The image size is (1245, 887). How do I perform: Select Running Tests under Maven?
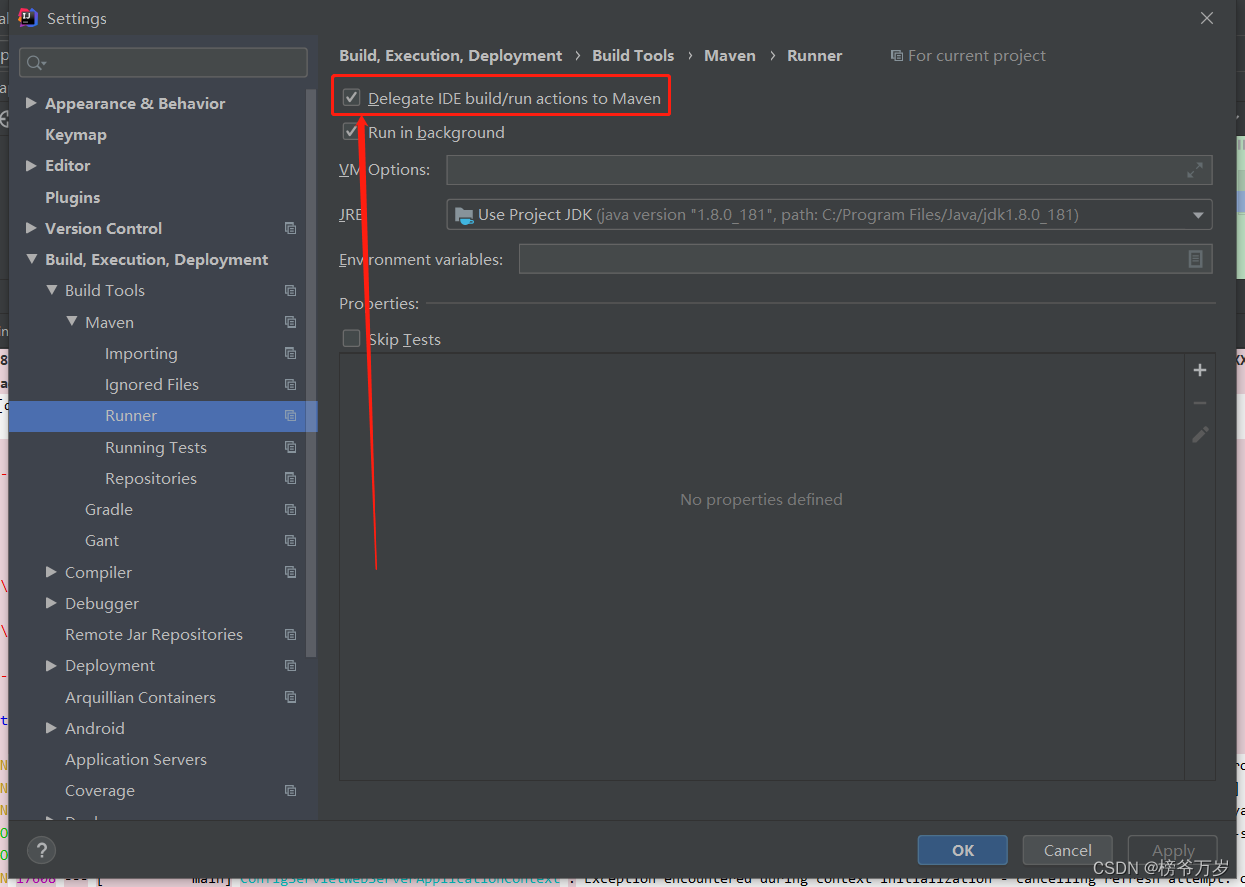[x=156, y=447]
